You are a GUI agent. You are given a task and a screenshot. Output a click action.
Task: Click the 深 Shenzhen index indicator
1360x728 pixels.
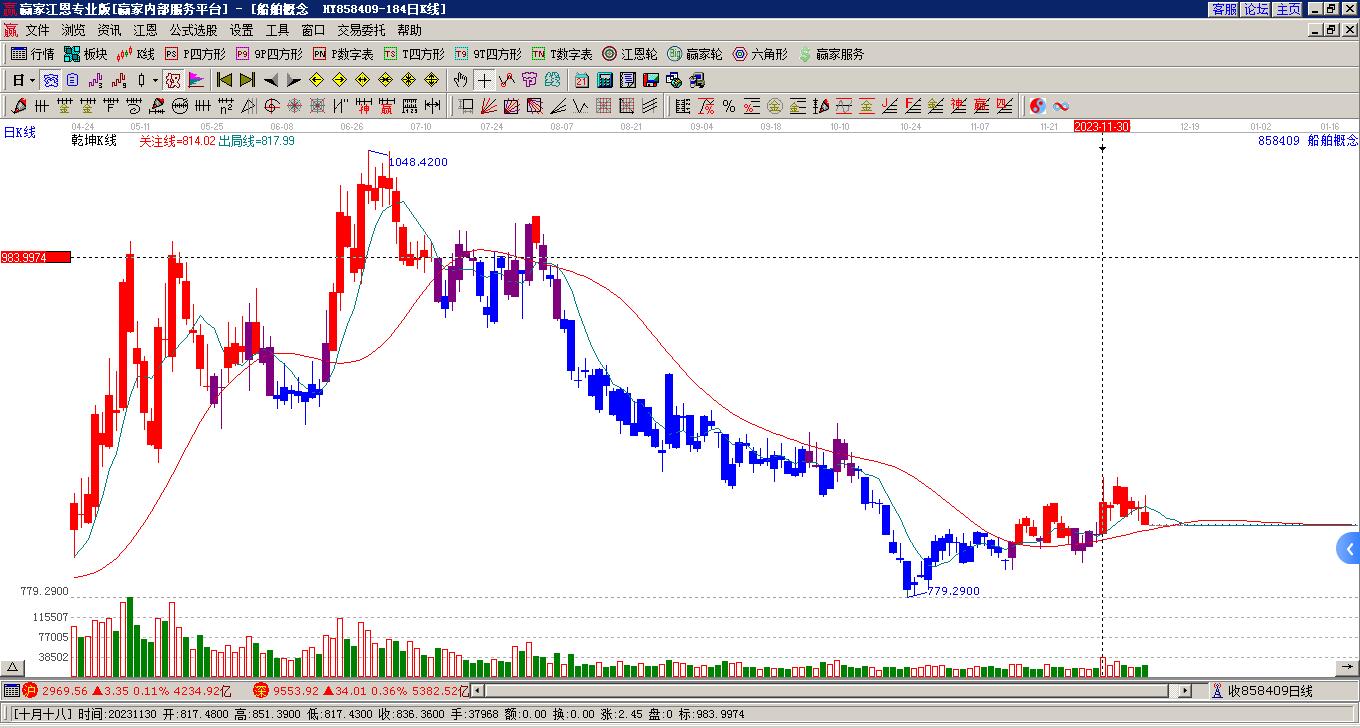(x=261, y=690)
